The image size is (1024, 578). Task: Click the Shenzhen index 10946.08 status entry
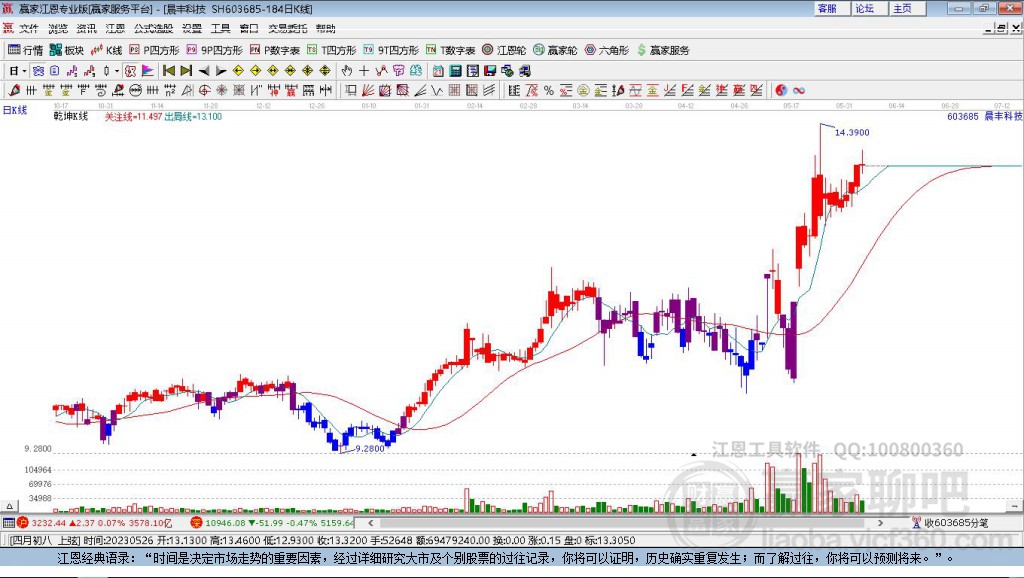click(x=272, y=522)
